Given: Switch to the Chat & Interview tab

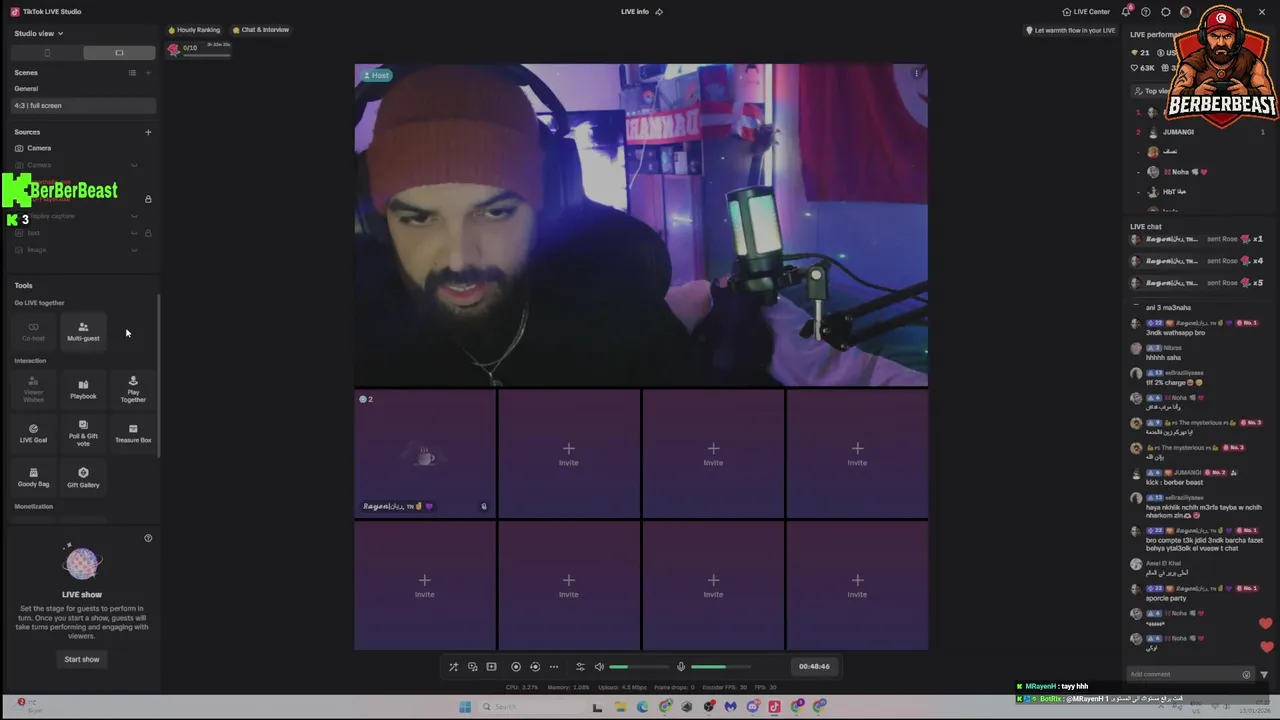Looking at the screenshot, I should point(260,30).
